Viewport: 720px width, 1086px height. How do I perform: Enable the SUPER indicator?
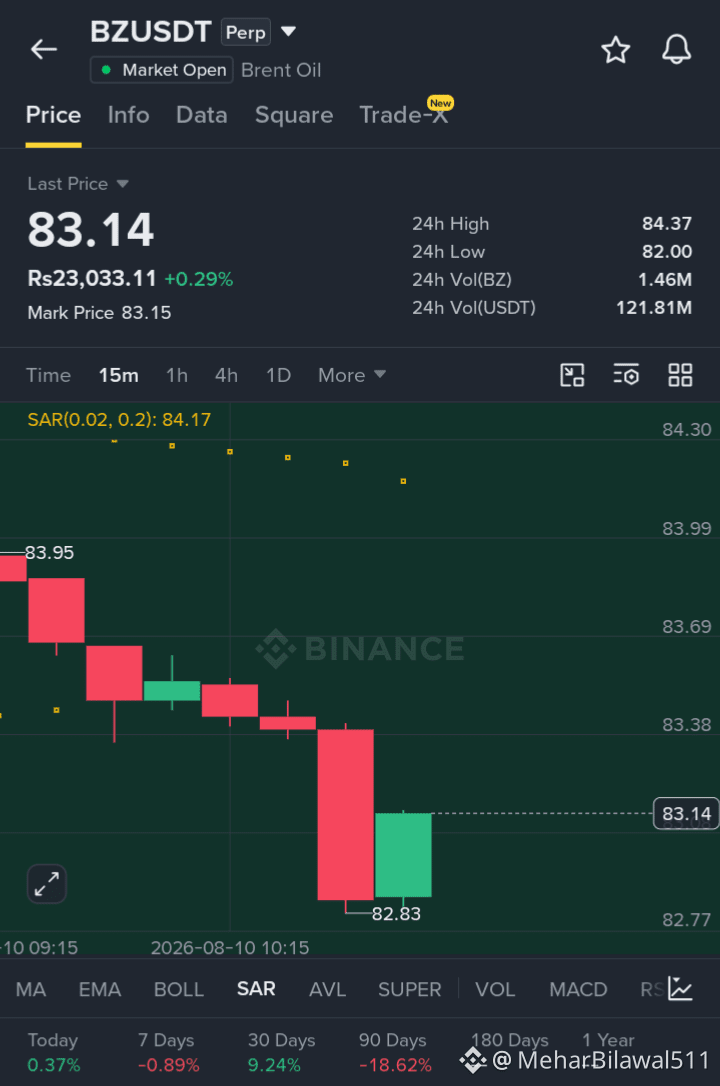pyautogui.click(x=410, y=989)
